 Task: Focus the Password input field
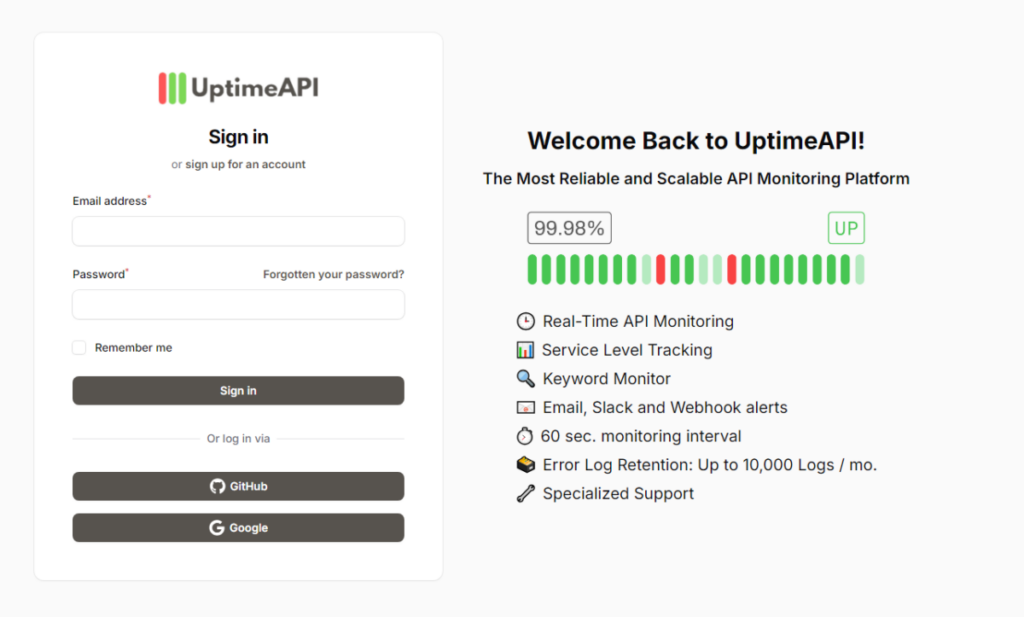(238, 305)
